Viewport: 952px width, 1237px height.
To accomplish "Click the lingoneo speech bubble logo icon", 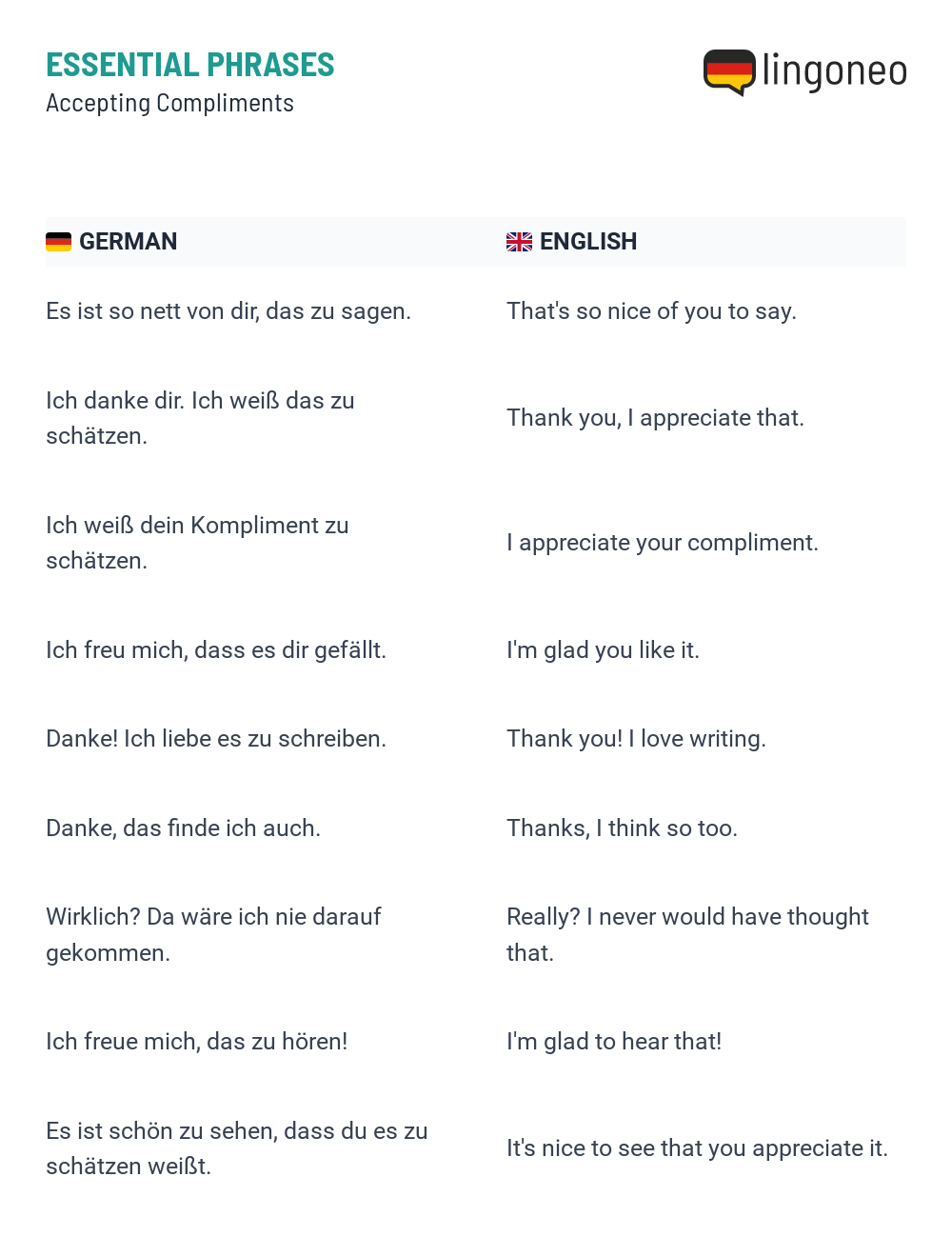I will [729, 72].
